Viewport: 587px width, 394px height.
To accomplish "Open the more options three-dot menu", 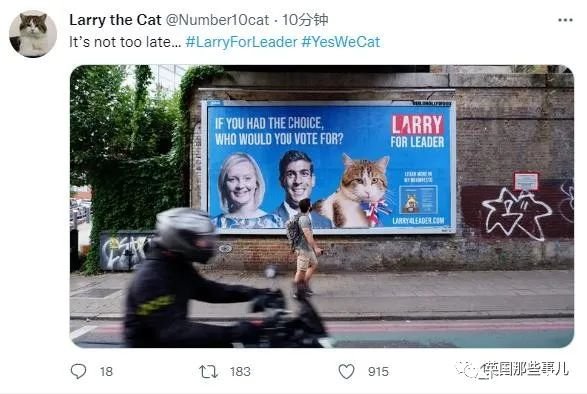I will (x=565, y=20).
